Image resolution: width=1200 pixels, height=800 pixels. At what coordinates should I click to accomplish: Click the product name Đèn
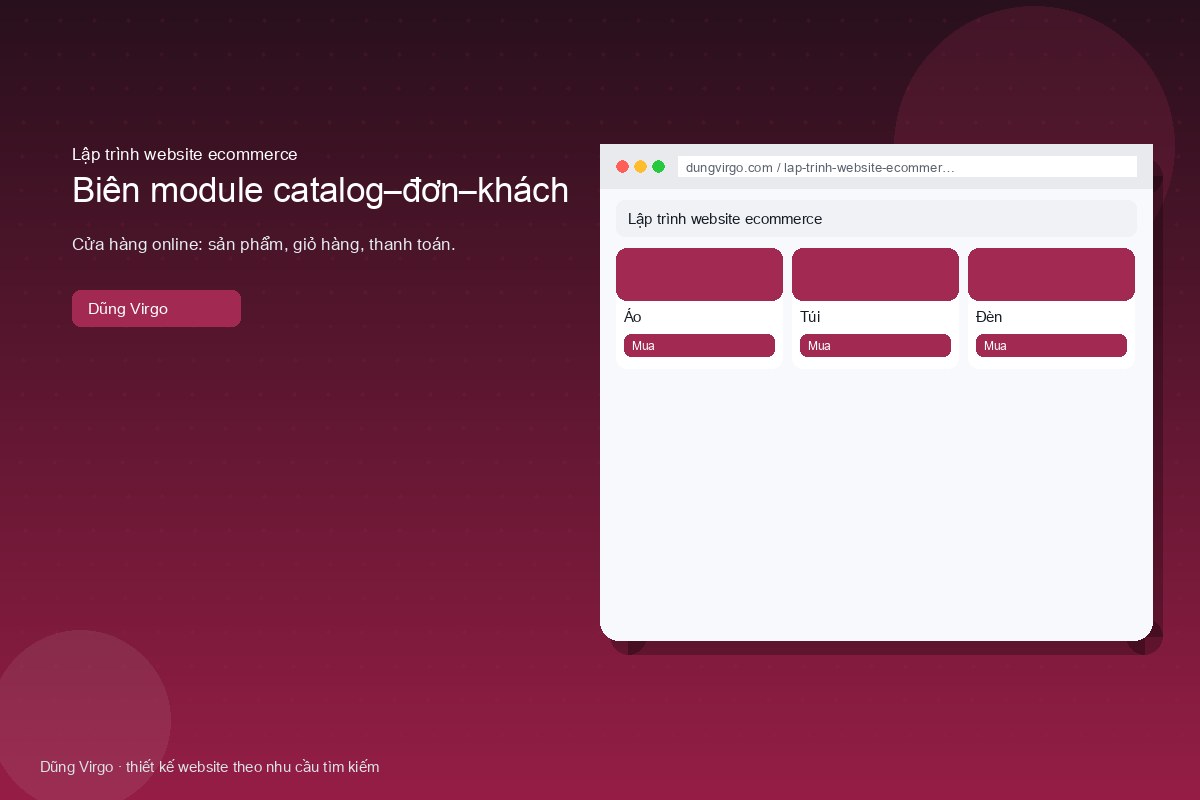(989, 317)
